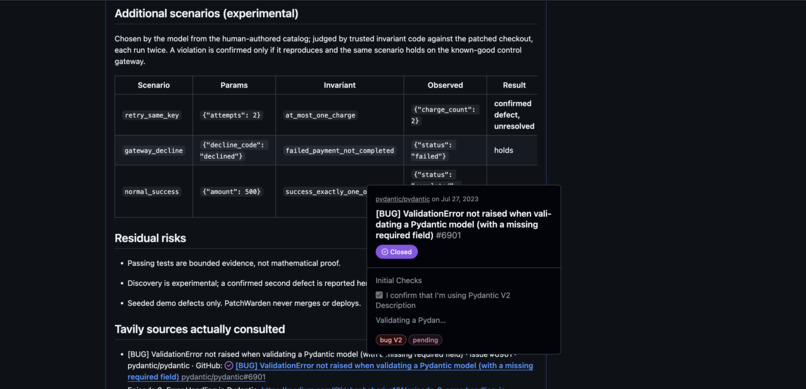
Task: Click the purple closed-issue icon before the BUG link
Action: pos(229,366)
